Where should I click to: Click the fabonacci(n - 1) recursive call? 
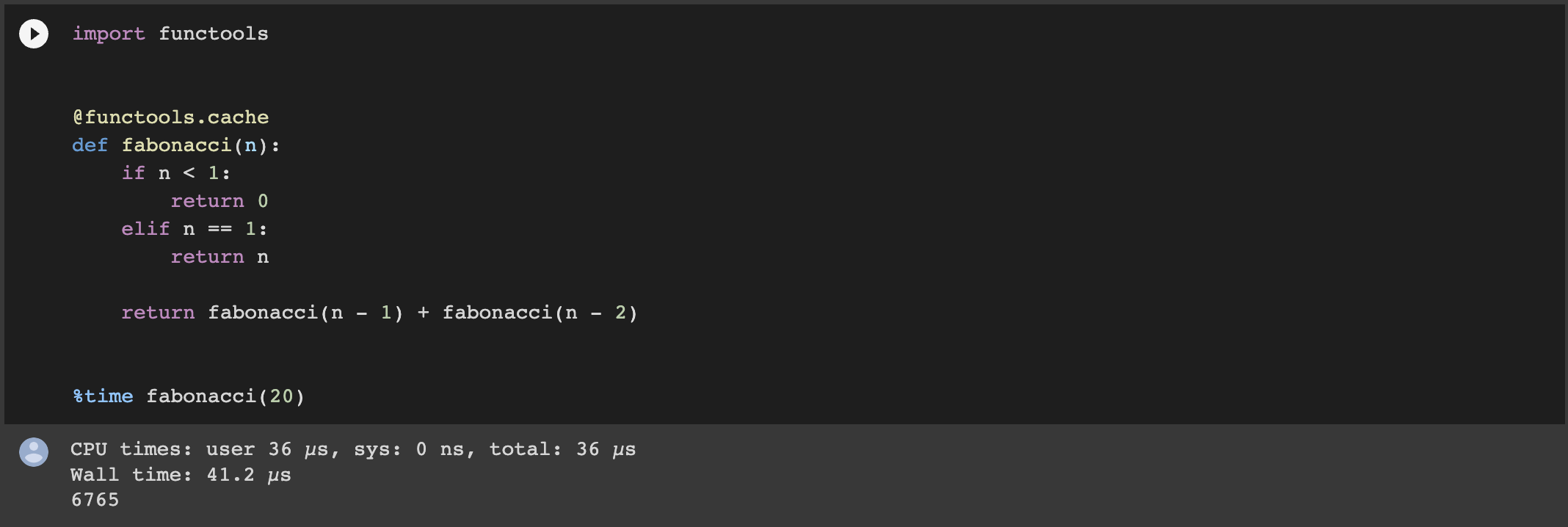click(x=305, y=313)
